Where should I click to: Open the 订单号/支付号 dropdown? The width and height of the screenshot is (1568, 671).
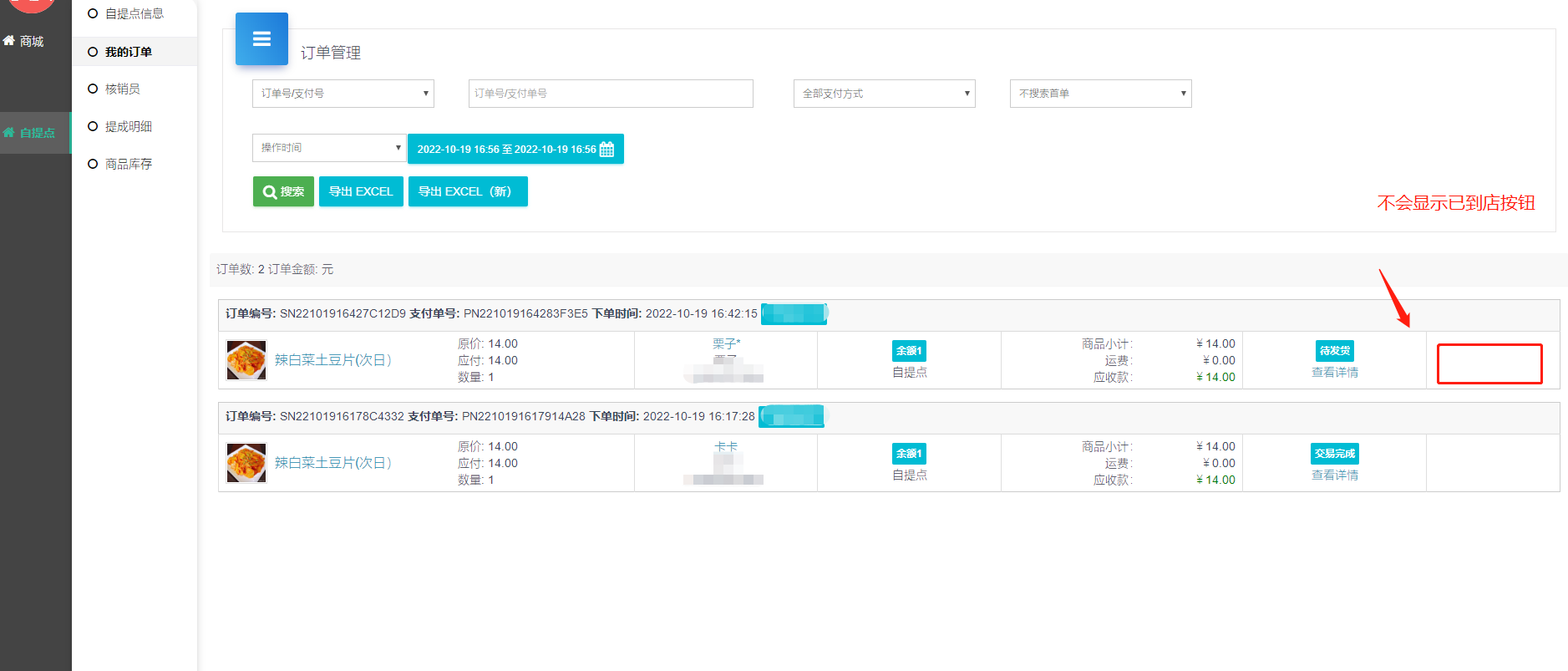pyautogui.click(x=343, y=94)
